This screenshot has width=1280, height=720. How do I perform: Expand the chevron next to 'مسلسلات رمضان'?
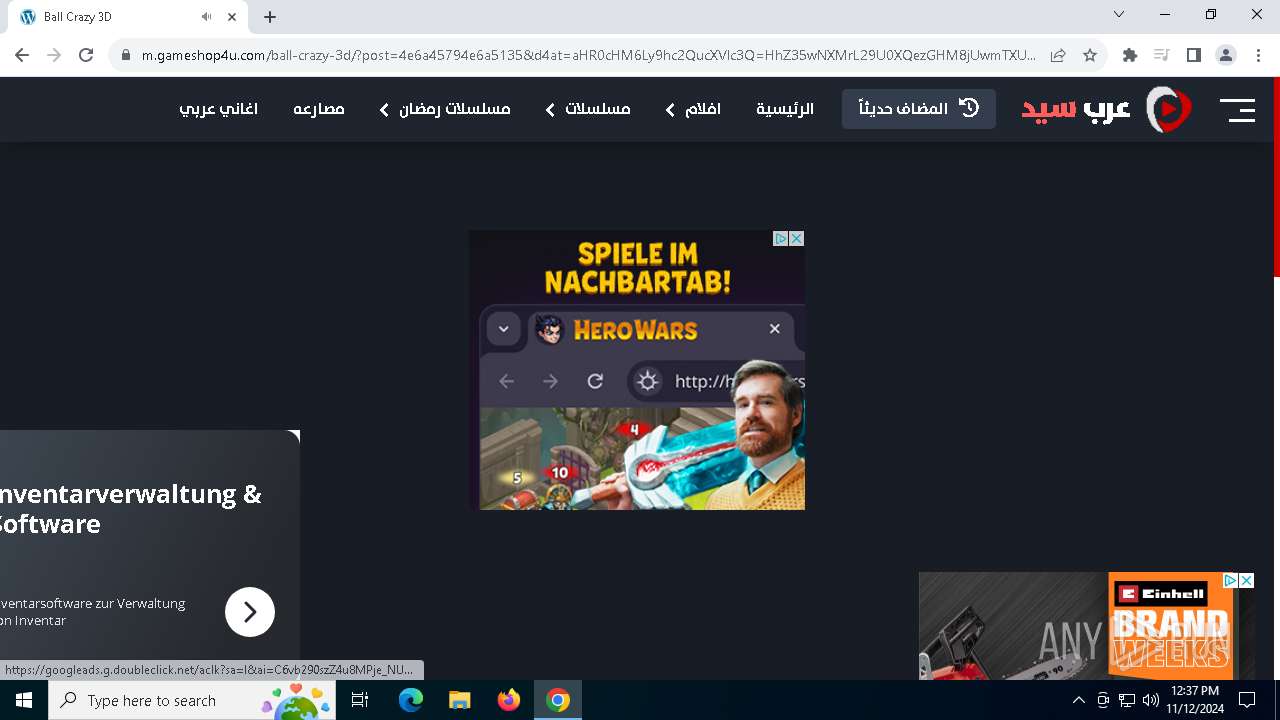tap(384, 110)
